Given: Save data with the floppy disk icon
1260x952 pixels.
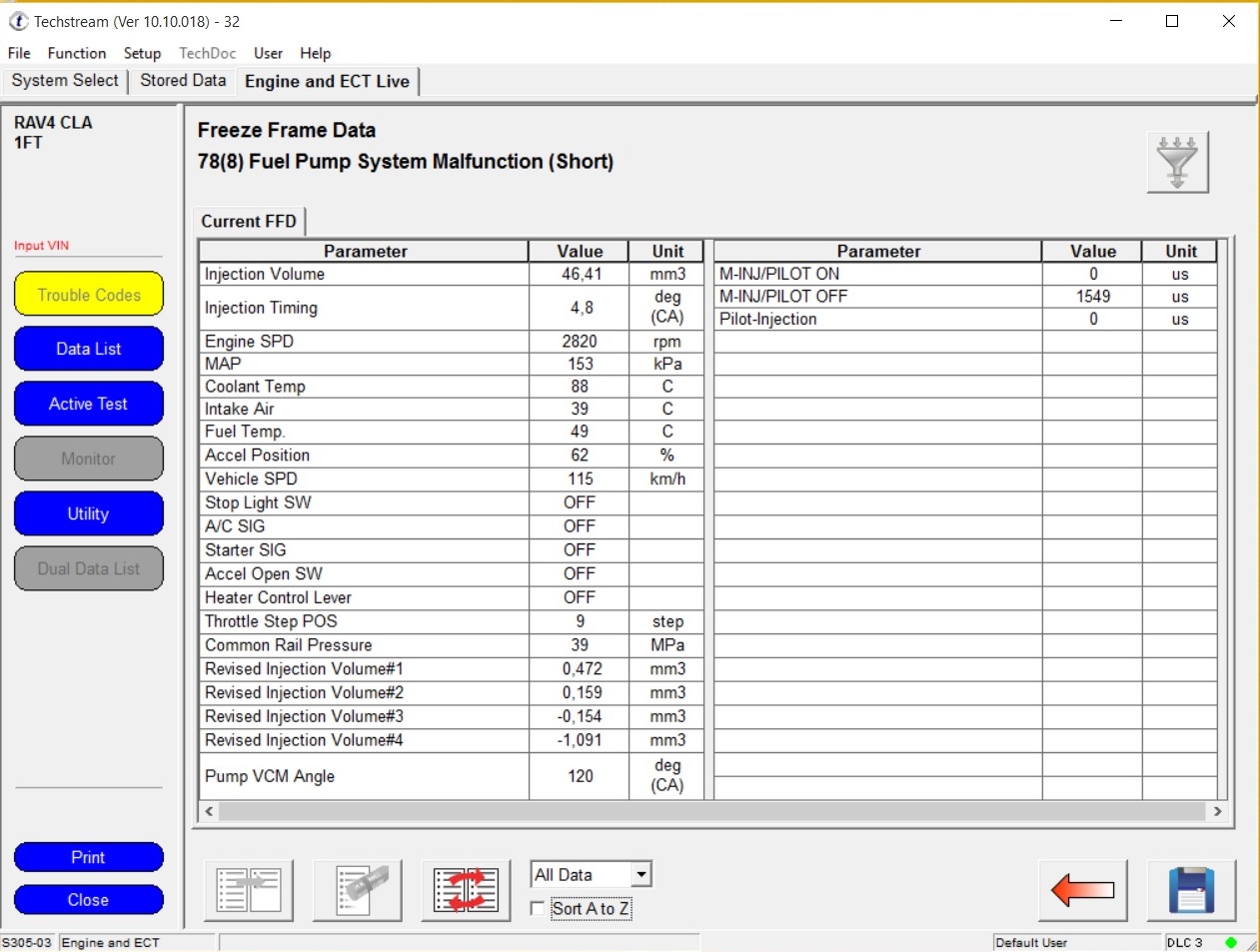Looking at the screenshot, I should coord(1191,889).
